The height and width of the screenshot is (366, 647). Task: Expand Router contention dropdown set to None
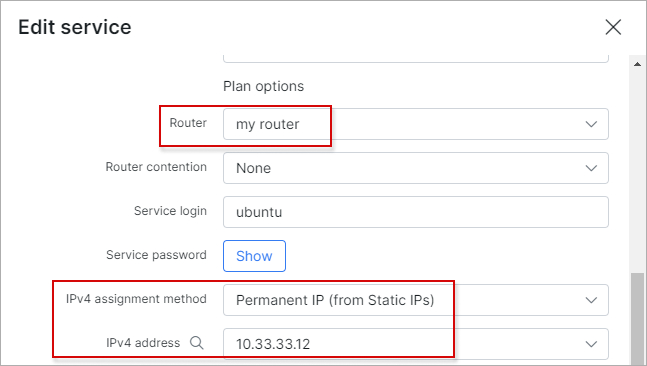tap(416, 168)
